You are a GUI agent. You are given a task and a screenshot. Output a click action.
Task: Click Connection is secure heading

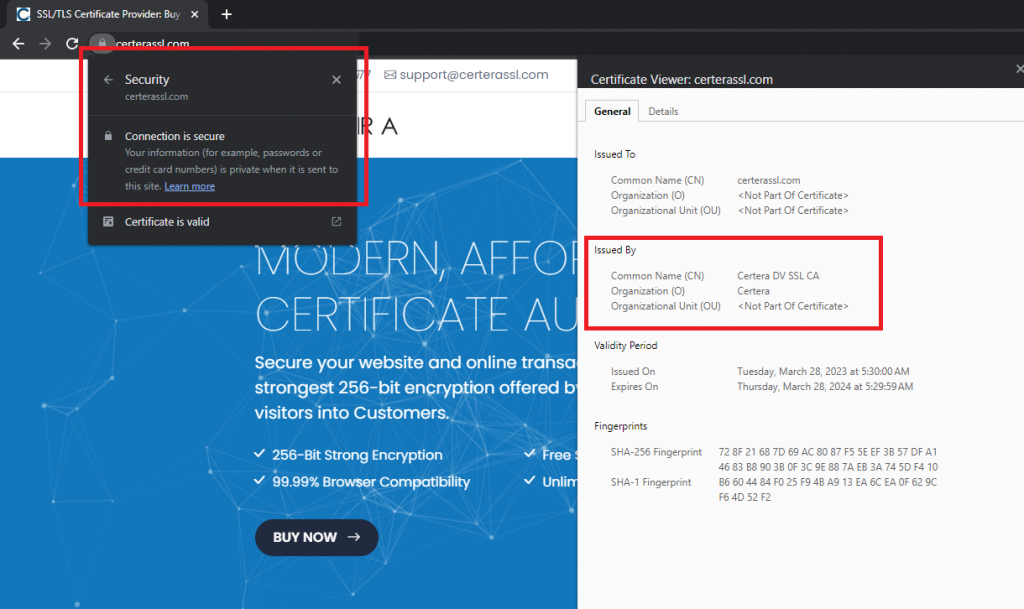(174, 136)
